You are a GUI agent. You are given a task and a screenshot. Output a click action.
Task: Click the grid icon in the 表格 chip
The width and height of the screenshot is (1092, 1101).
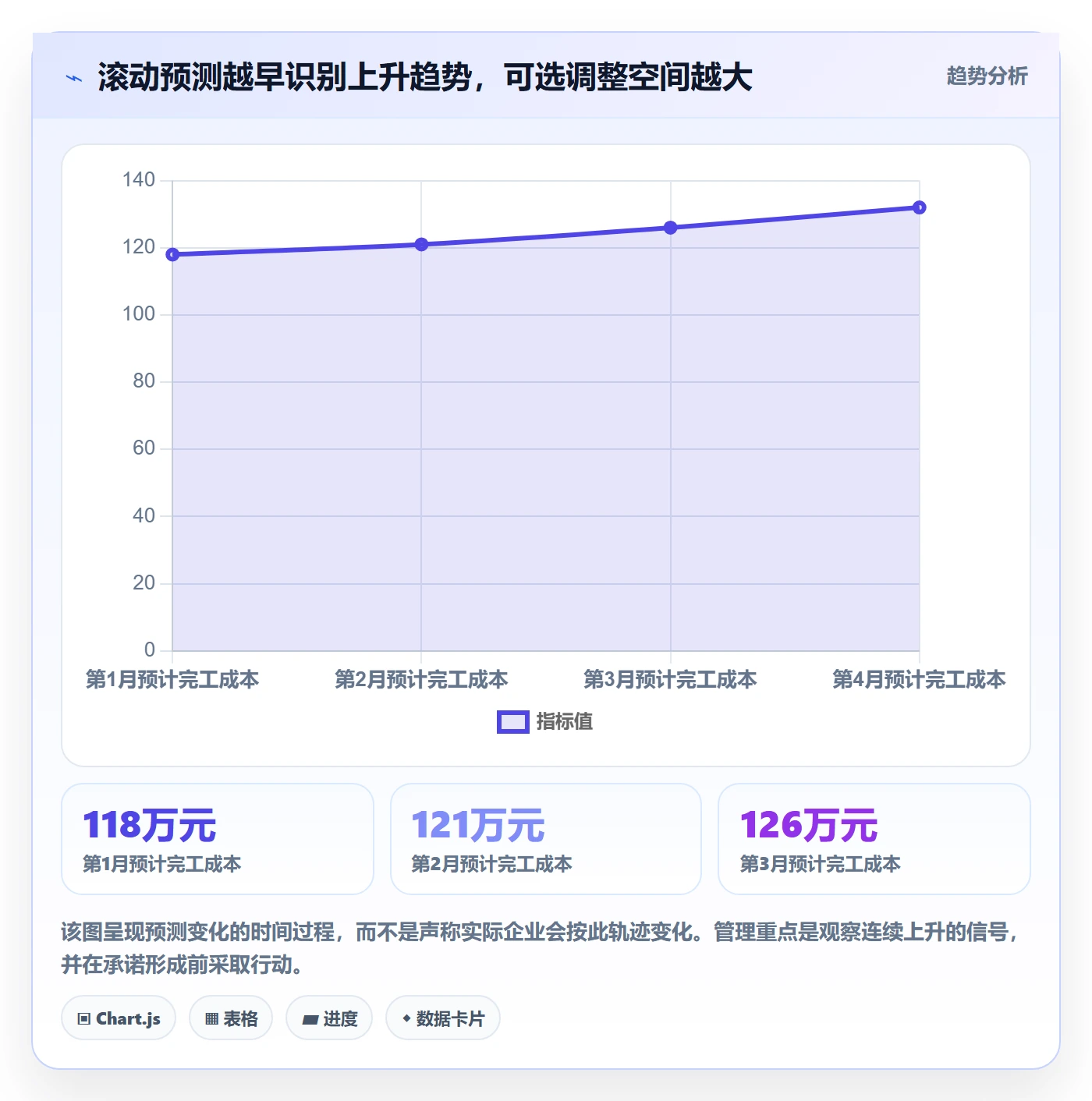211,1018
